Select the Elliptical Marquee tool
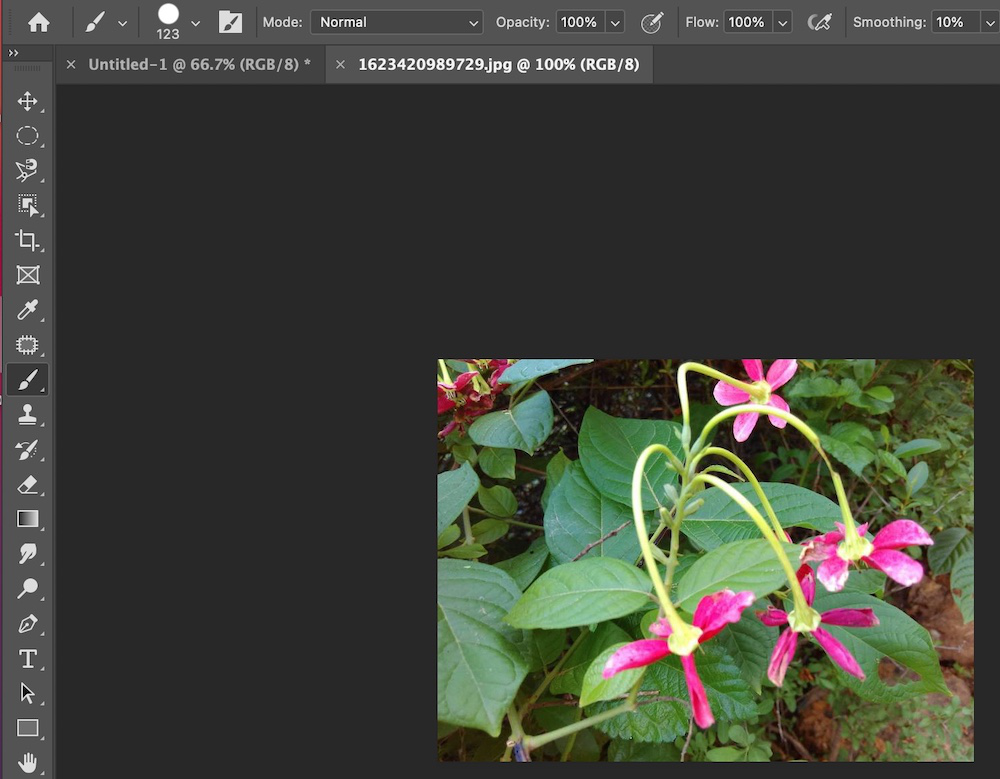The width and height of the screenshot is (1000, 779). click(27, 136)
